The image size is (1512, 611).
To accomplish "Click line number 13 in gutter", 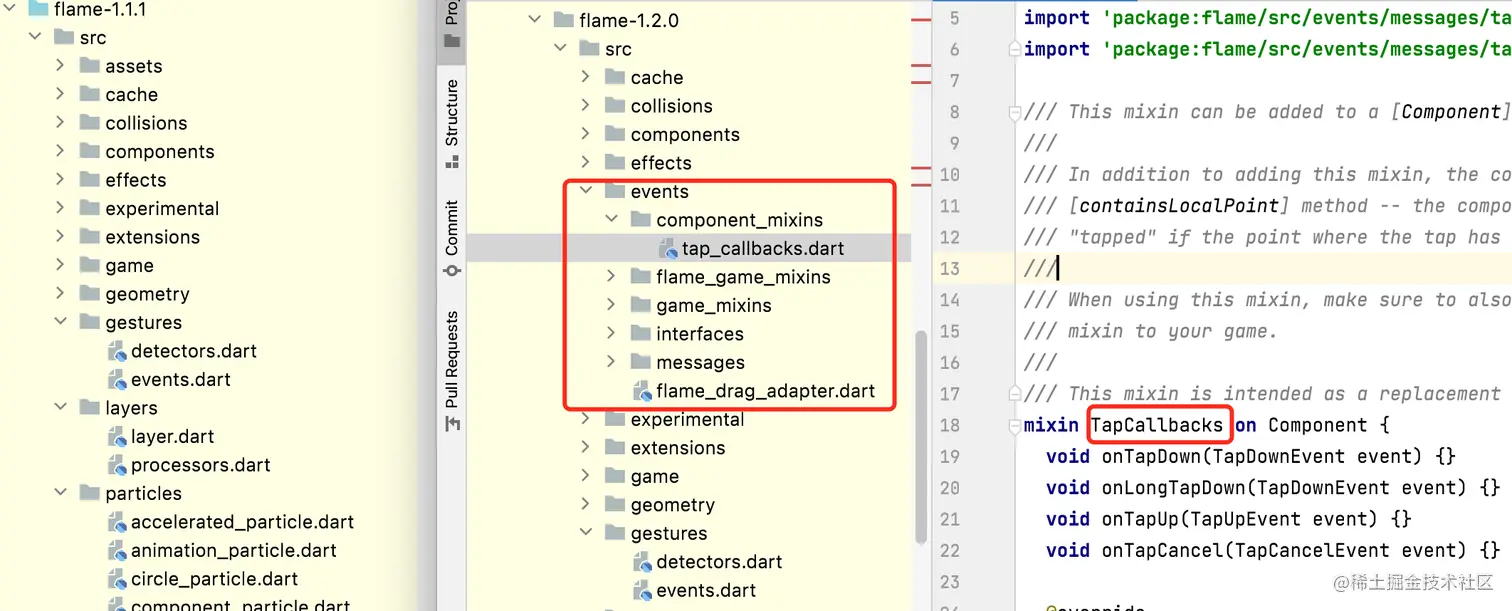I will [x=949, y=269].
